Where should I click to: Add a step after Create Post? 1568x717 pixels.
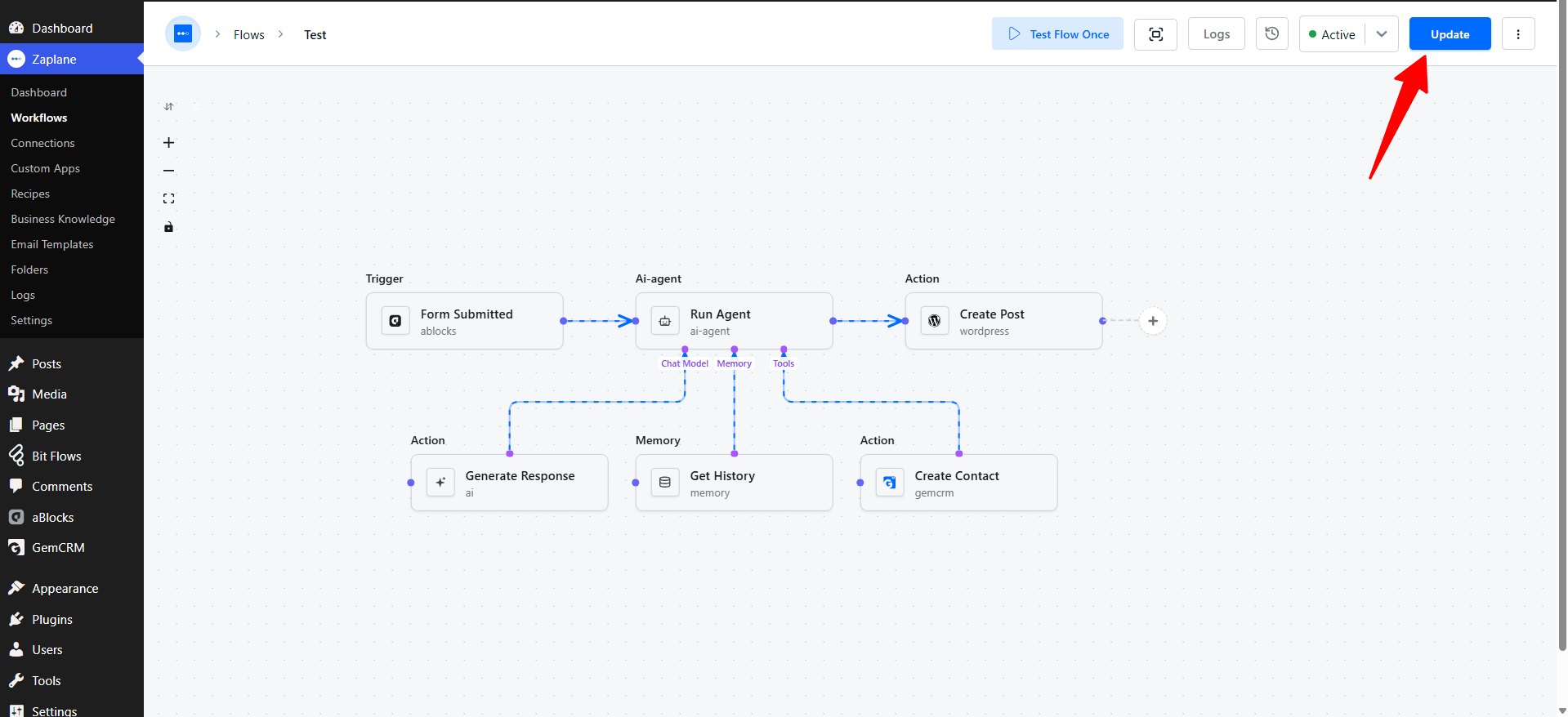coord(1153,321)
